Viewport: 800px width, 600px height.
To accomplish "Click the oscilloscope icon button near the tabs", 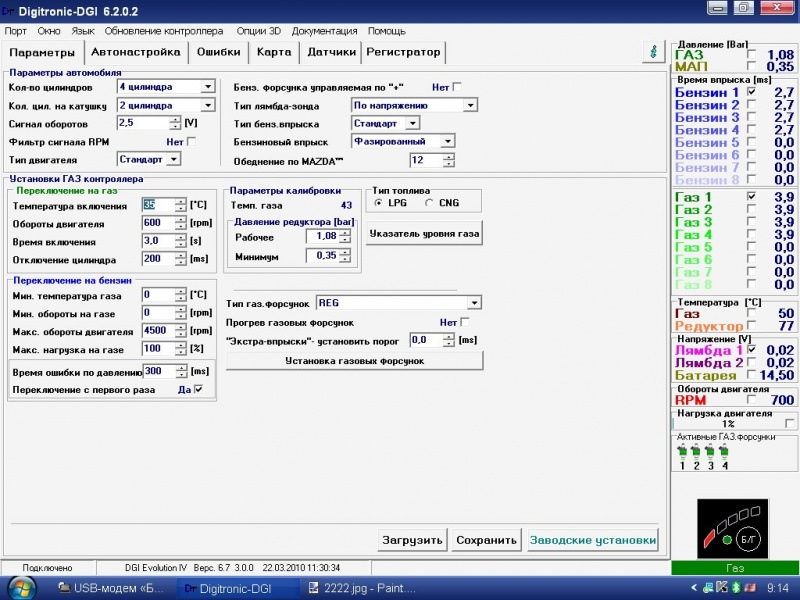I will click(x=654, y=51).
